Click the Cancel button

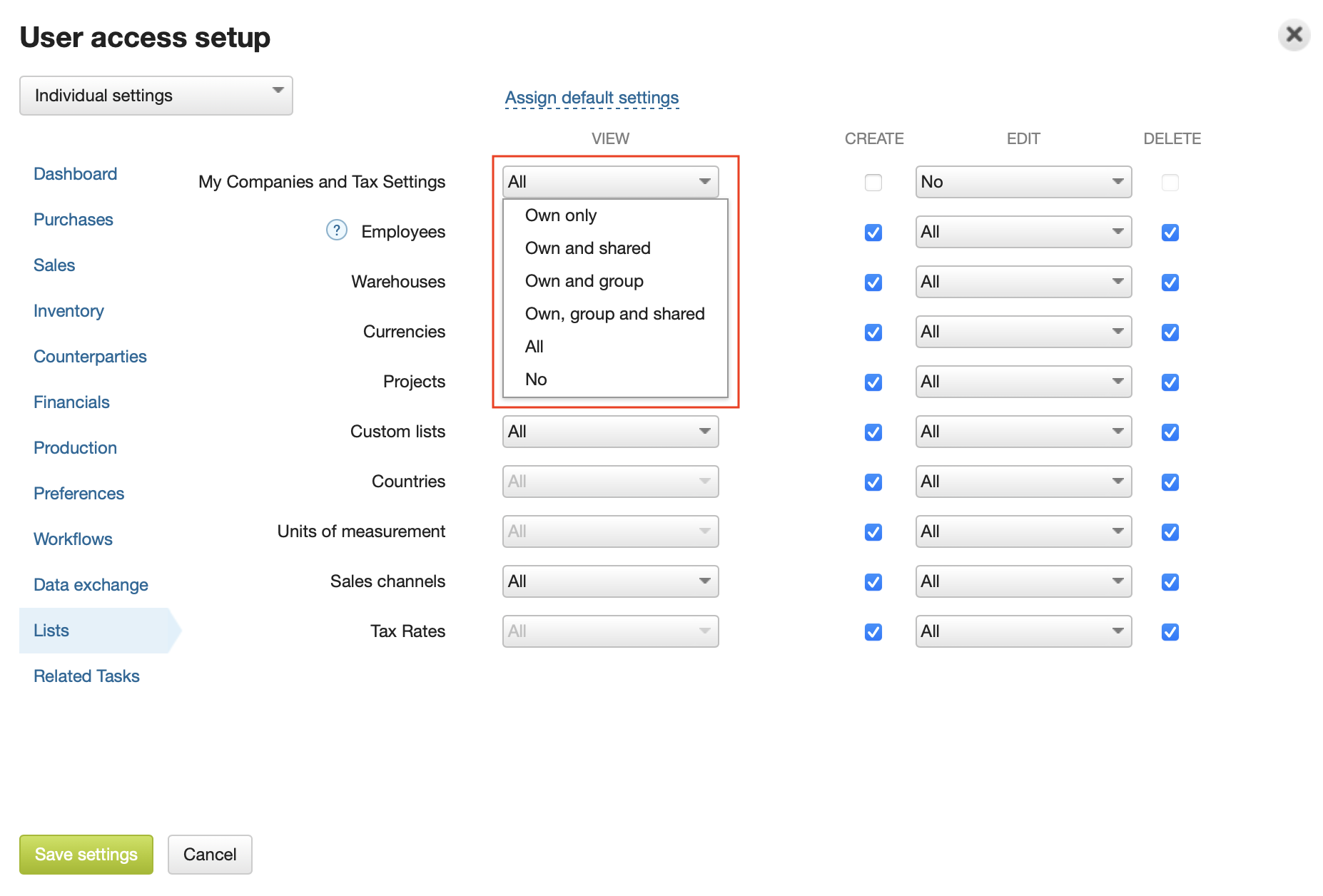[x=210, y=855]
